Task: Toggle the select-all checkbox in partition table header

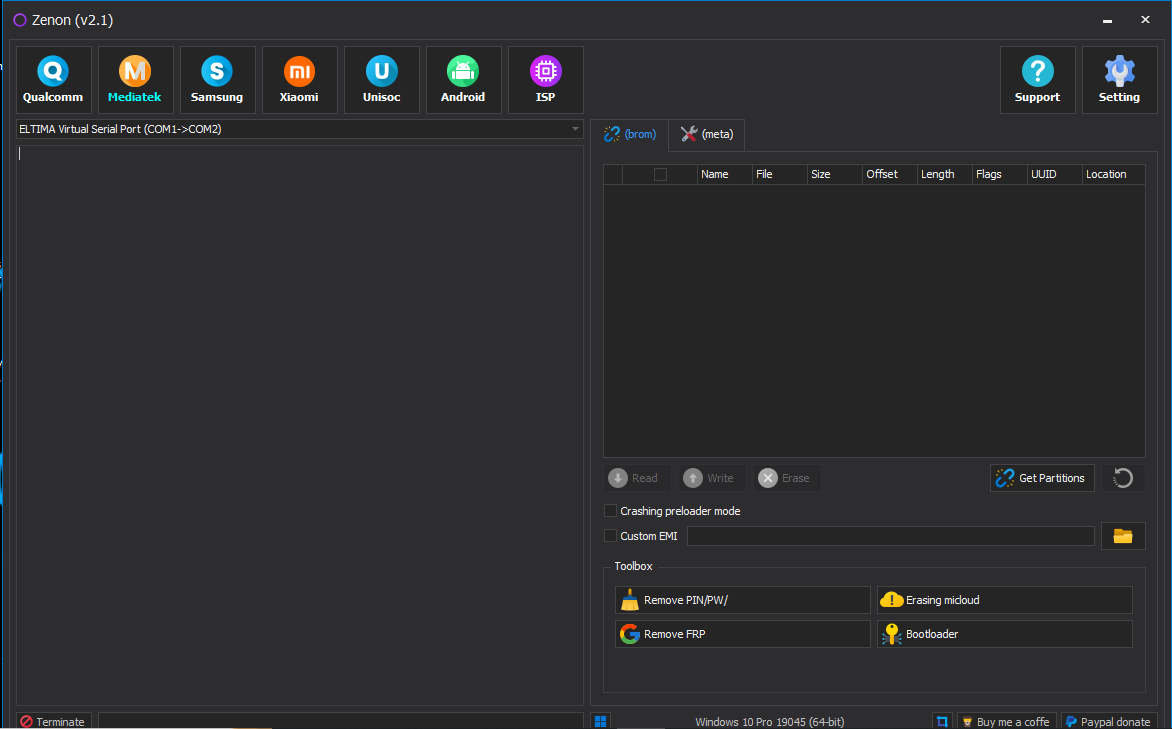Action: point(660,174)
